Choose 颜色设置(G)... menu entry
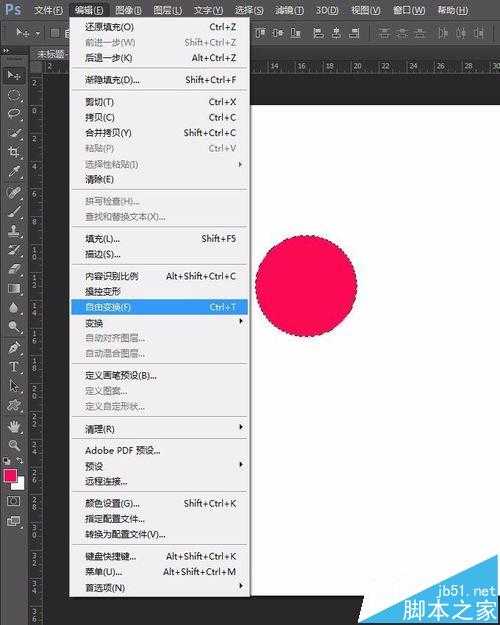 point(159,503)
